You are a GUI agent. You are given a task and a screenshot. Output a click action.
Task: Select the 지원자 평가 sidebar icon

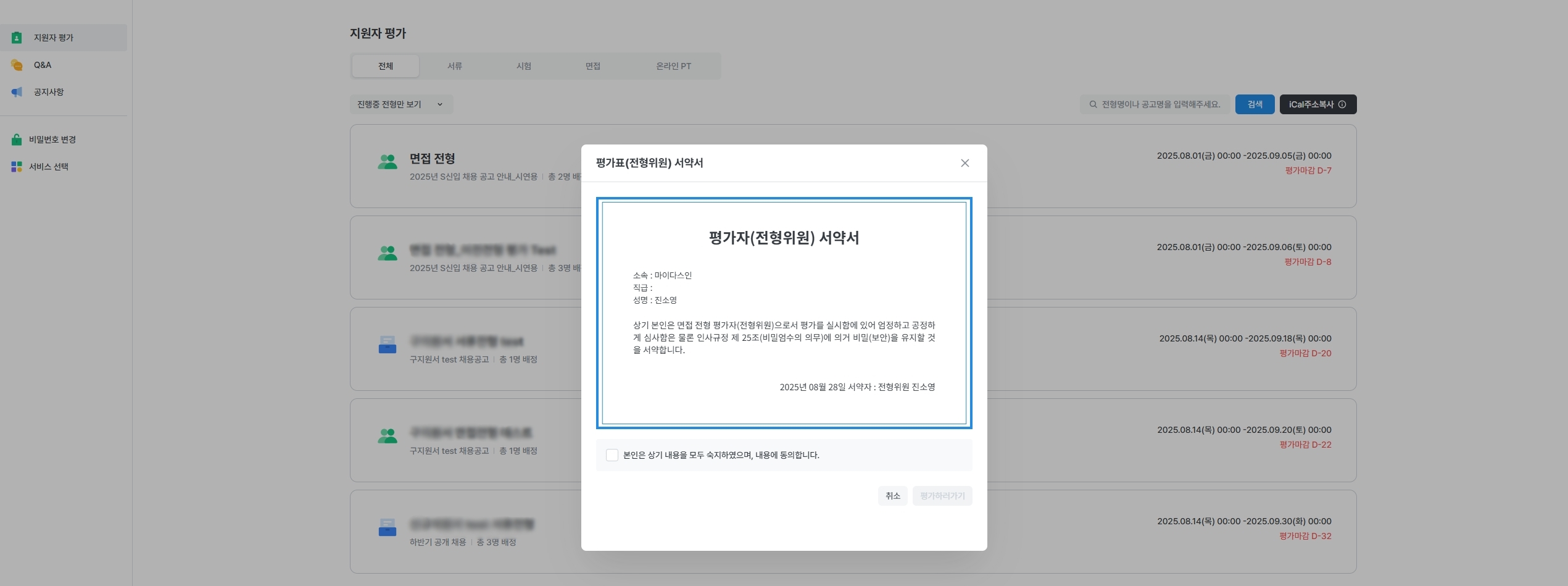click(17, 37)
